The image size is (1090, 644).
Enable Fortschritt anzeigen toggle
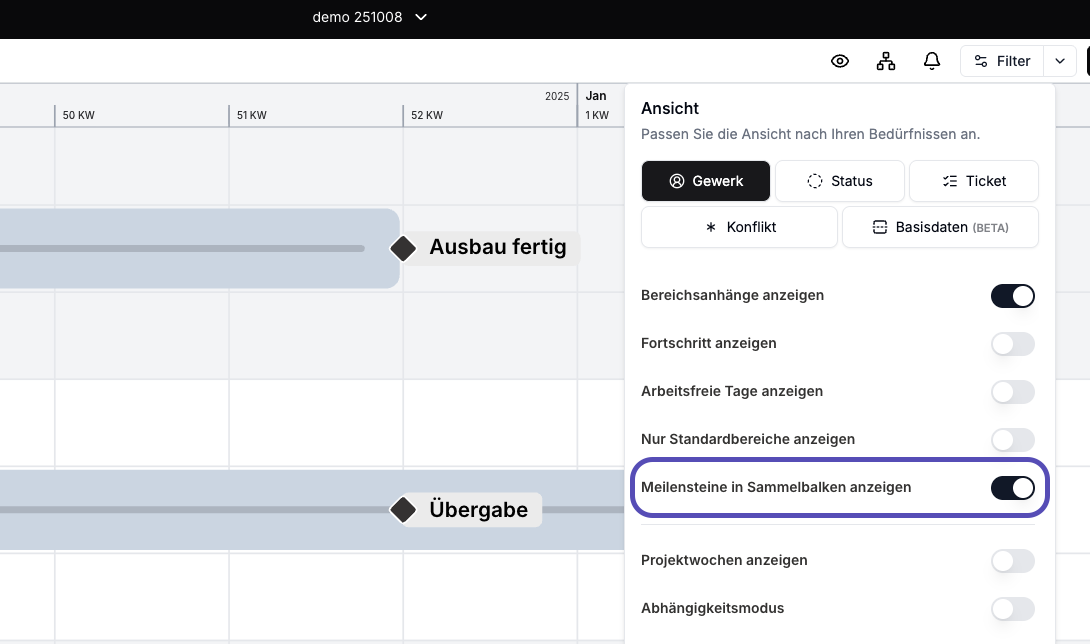(x=1012, y=344)
